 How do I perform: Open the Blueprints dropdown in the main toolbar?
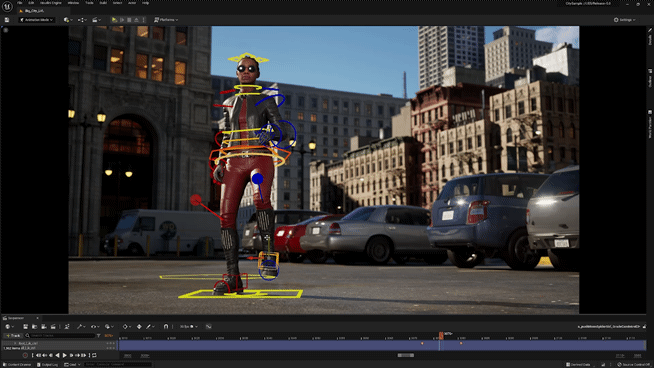[x=82, y=20]
